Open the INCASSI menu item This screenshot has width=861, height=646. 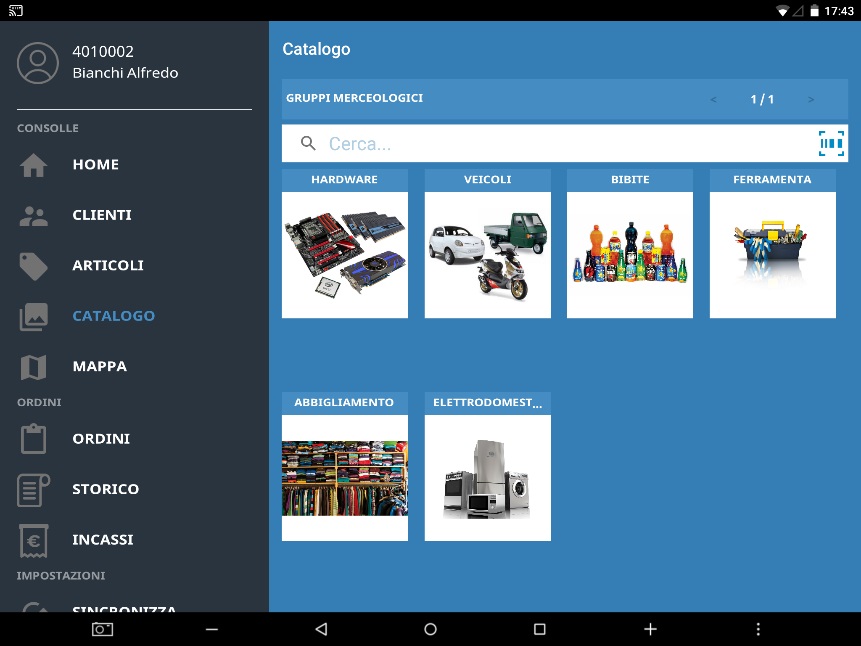coord(103,540)
